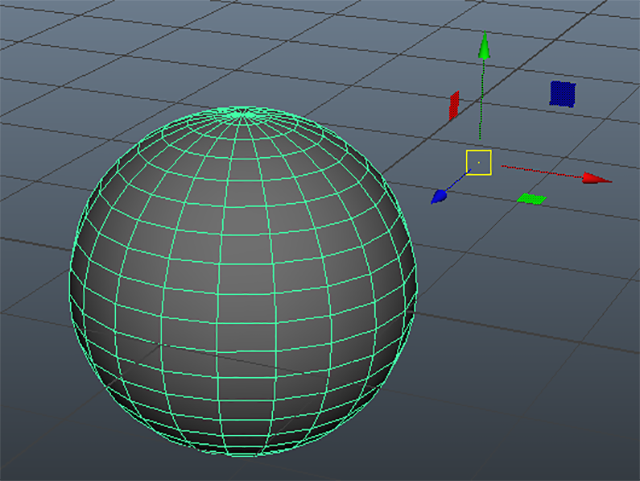This screenshot has height=481, width=640.
Task: Click the yellow center square manipulator handle
Action: (478, 163)
